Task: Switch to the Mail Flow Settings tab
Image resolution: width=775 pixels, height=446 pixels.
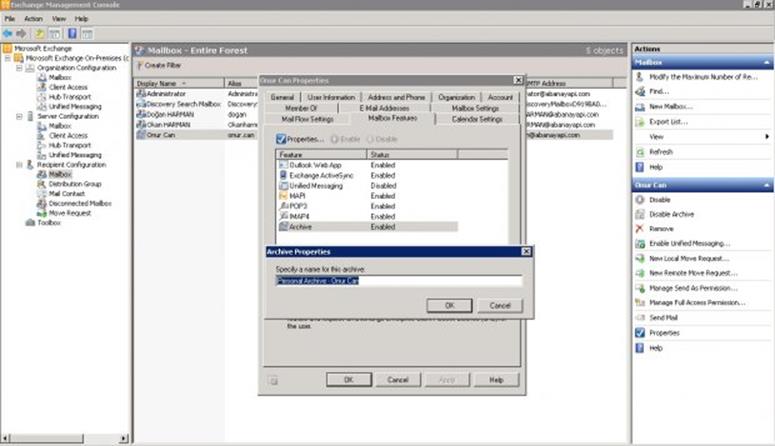Action: [x=307, y=119]
